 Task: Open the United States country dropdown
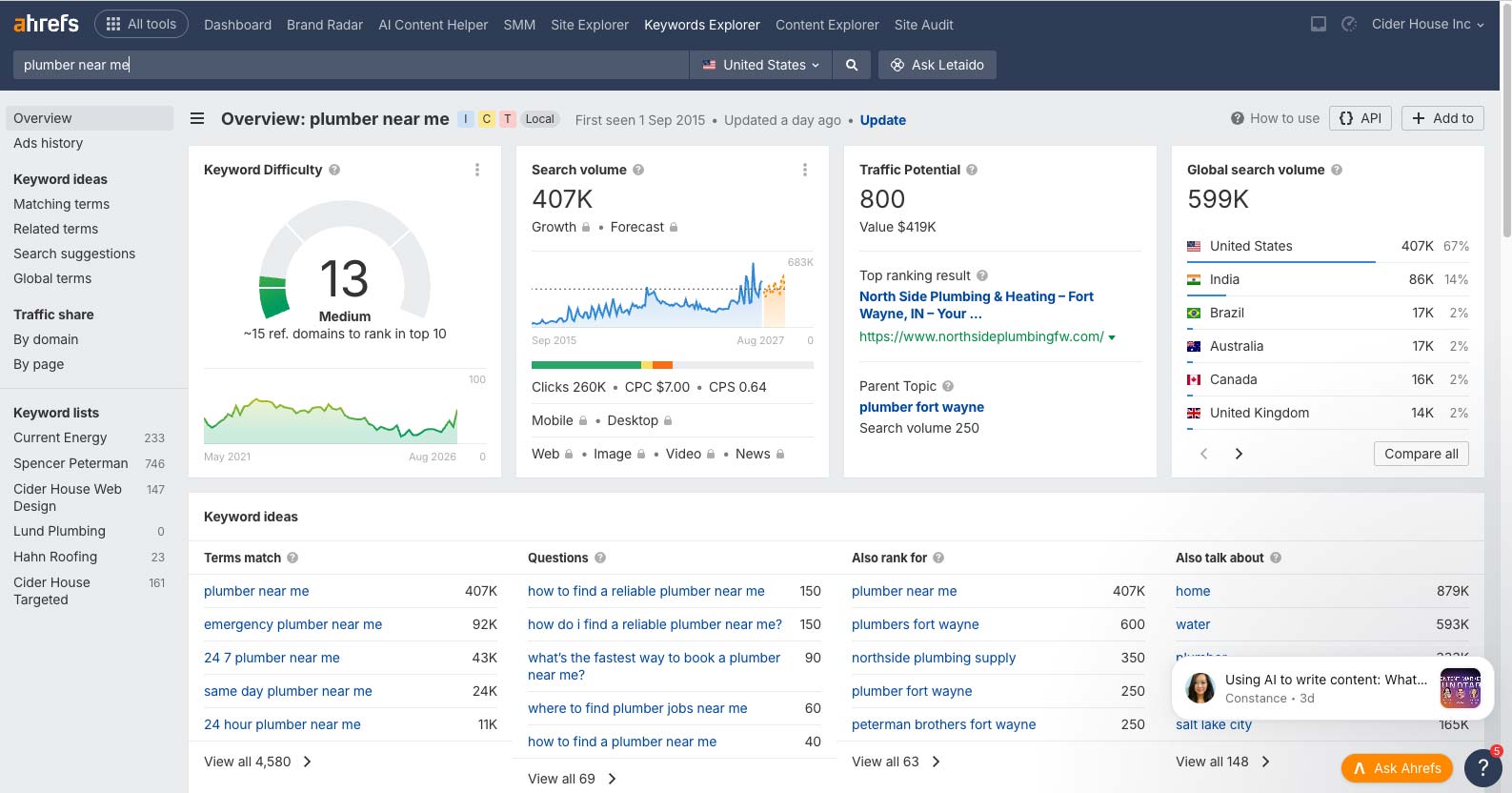[x=760, y=65]
